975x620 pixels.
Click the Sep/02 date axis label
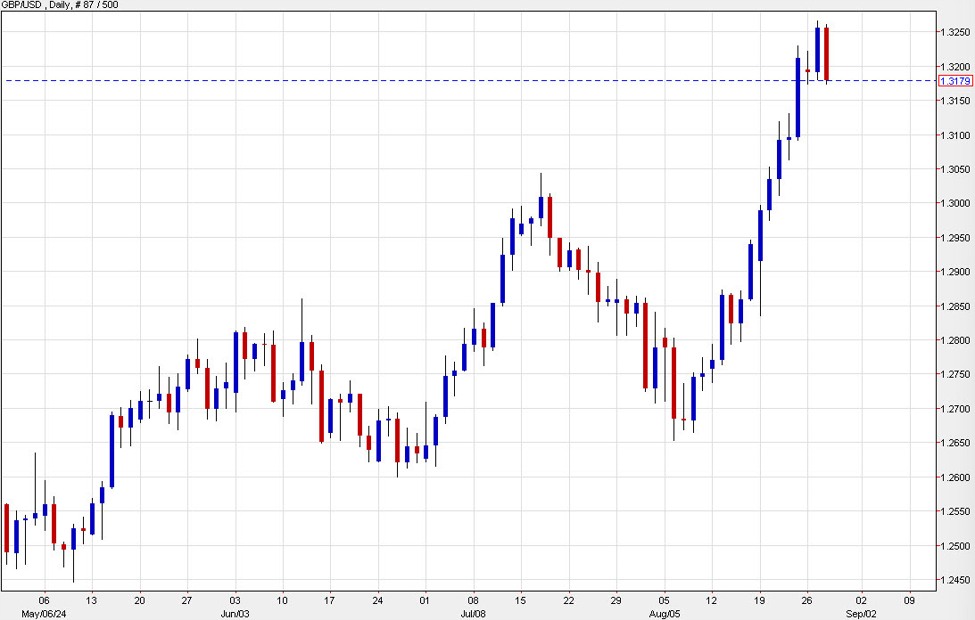click(x=861, y=614)
